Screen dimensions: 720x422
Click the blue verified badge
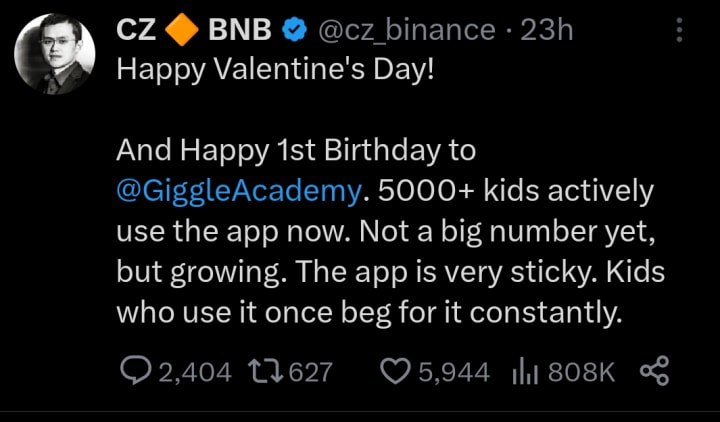293,31
